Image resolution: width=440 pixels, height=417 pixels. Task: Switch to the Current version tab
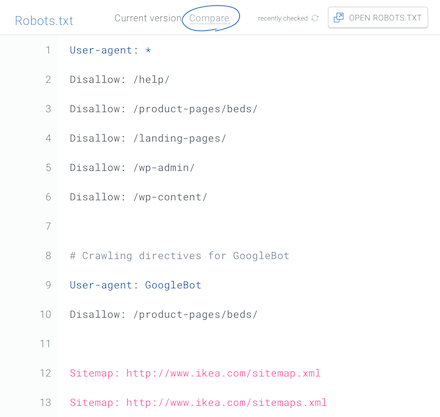tap(148, 18)
